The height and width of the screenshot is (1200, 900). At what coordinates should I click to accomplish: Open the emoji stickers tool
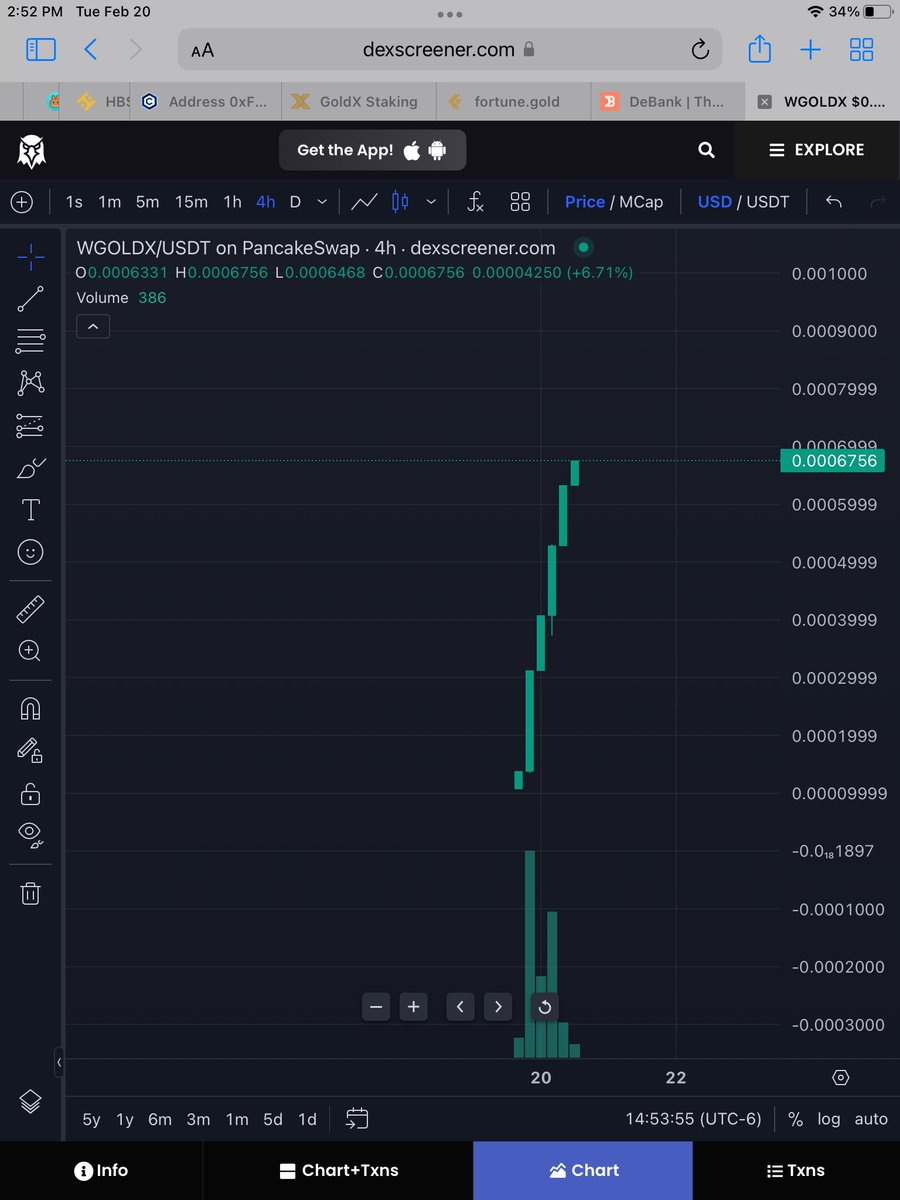point(29,551)
